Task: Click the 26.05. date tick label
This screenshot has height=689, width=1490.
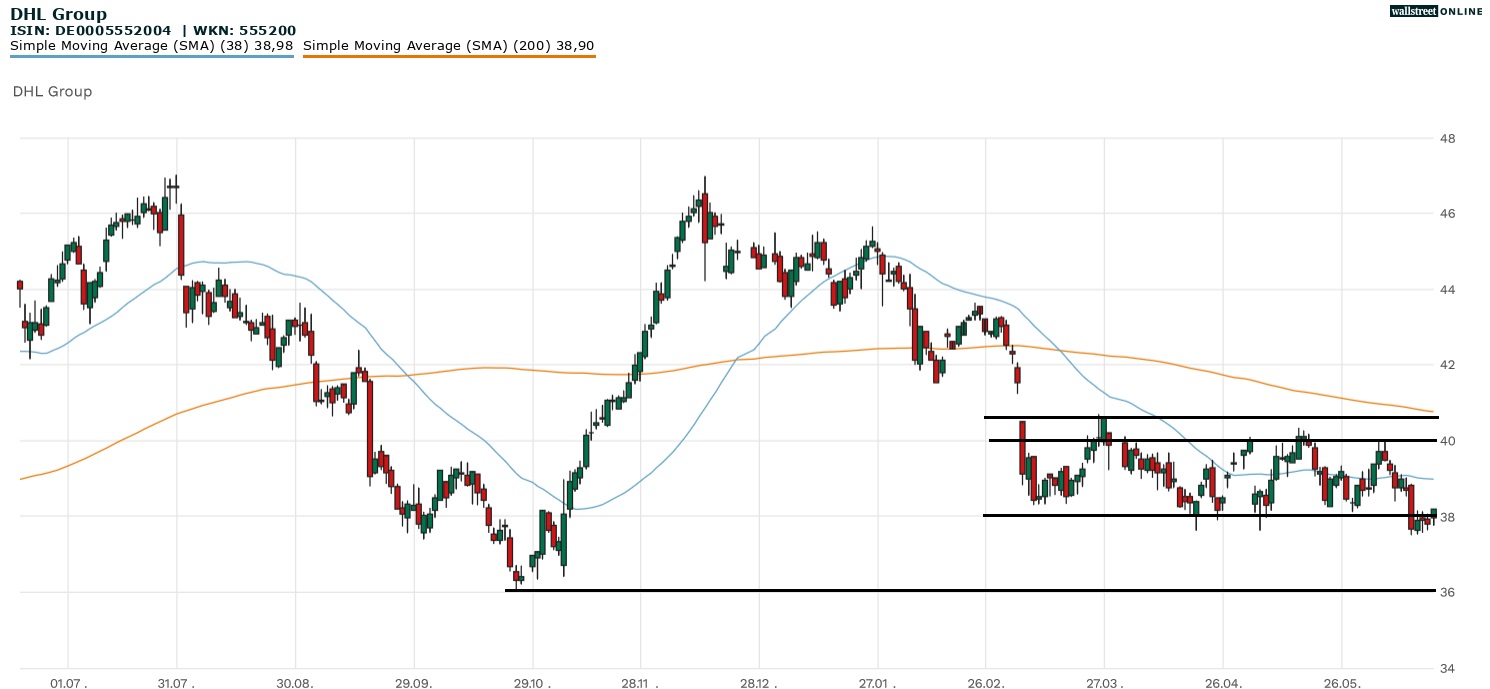Action: point(1340,682)
